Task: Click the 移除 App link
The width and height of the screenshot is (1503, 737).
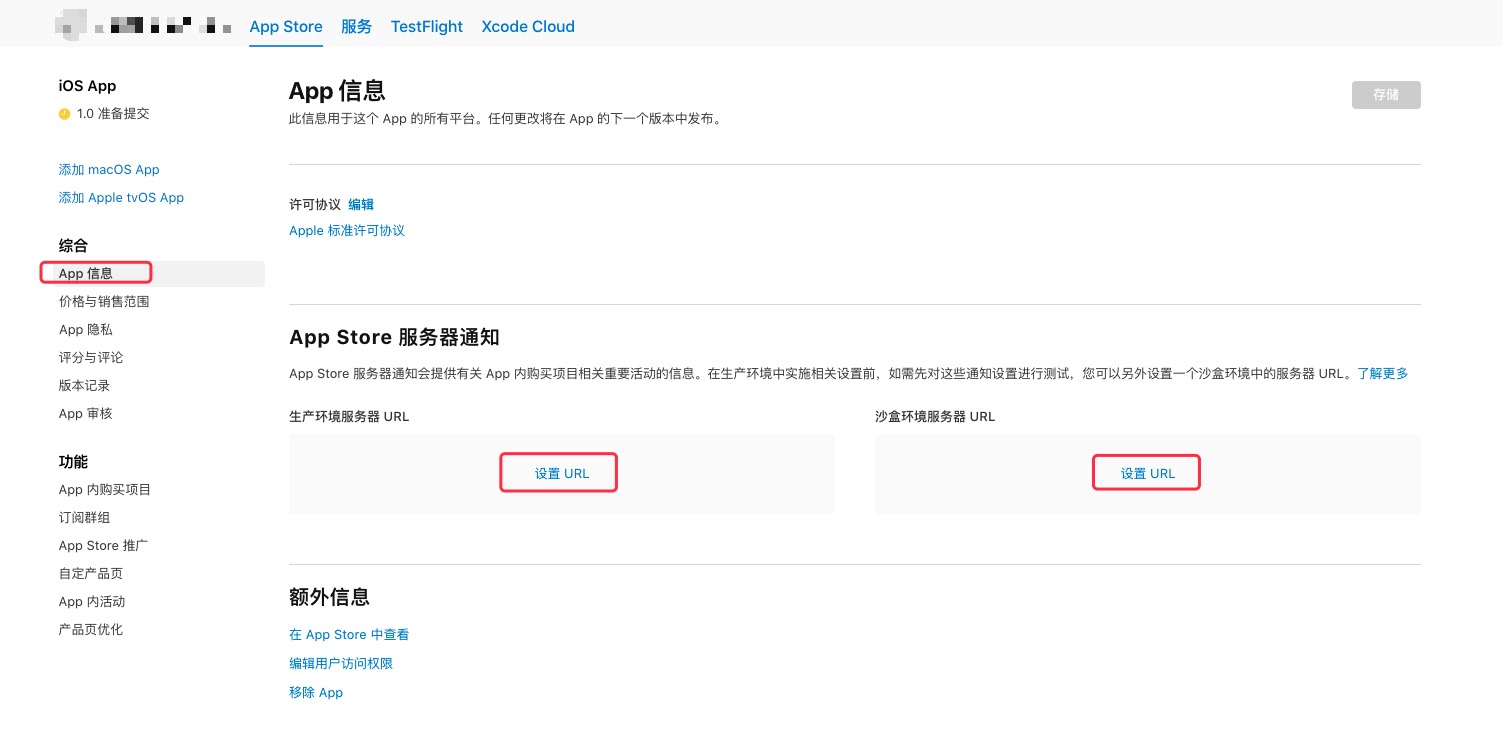Action: click(316, 693)
